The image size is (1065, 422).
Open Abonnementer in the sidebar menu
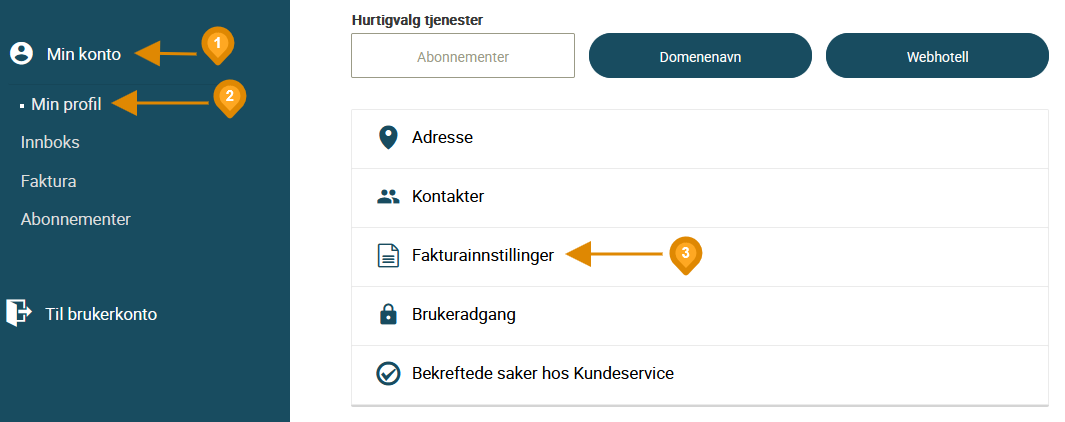tap(75, 219)
